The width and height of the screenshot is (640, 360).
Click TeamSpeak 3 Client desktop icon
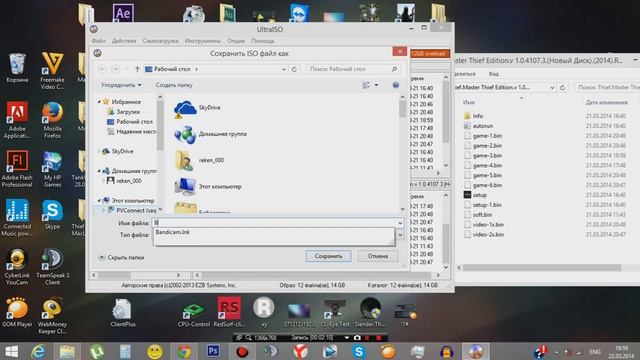click(x=52, y=267)
